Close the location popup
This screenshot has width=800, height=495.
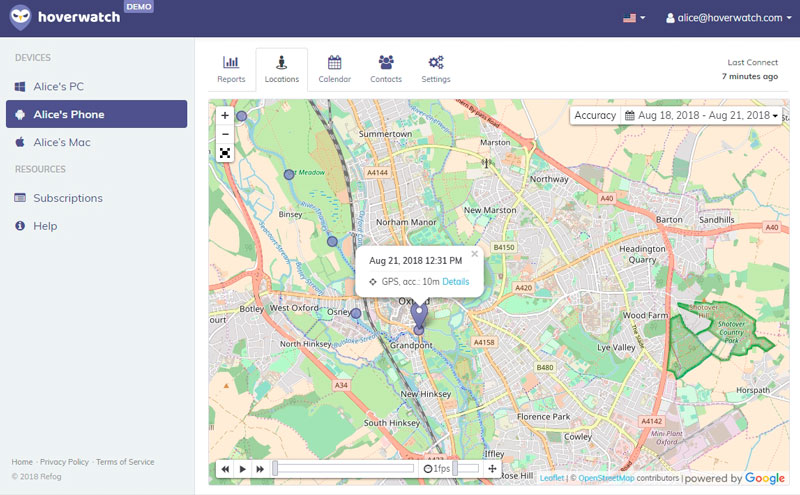pos(474,254)
